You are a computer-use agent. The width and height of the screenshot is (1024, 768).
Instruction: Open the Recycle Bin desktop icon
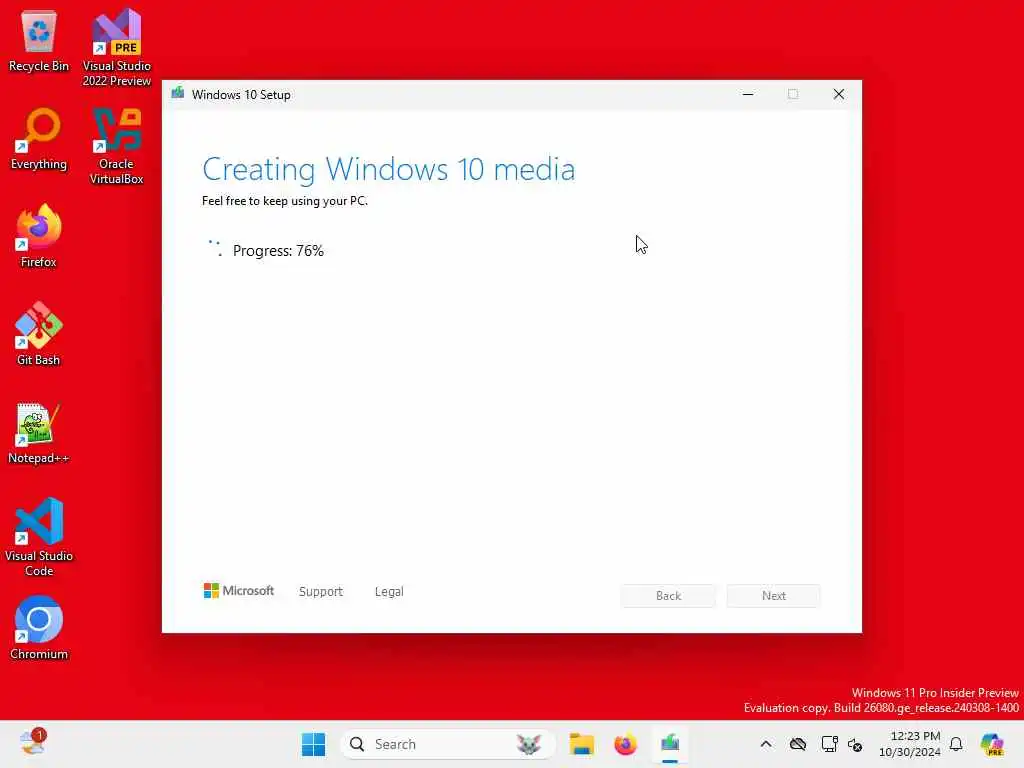39,42
